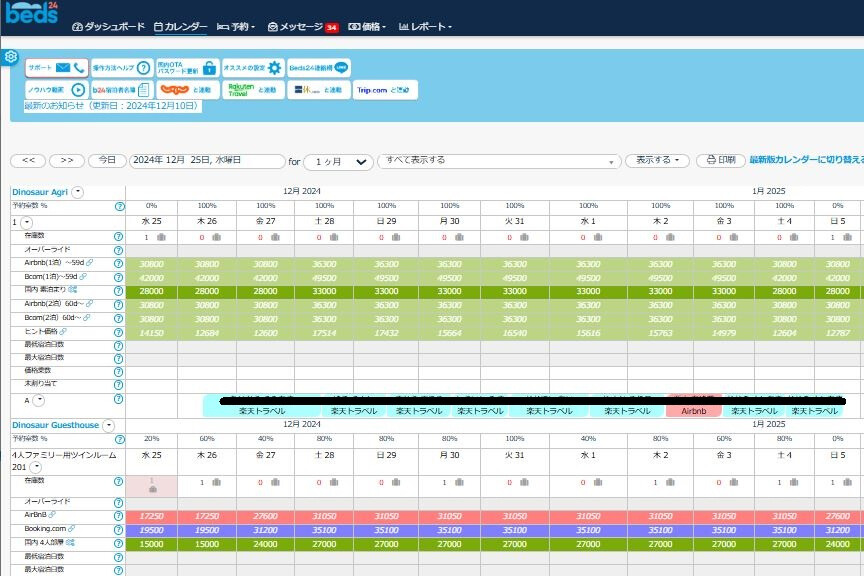The width and height of the screenshot is (864, 576).
Task: Click suitcase icon under 木 26 in Guesthouse inventory
Action: coord(217,482)
